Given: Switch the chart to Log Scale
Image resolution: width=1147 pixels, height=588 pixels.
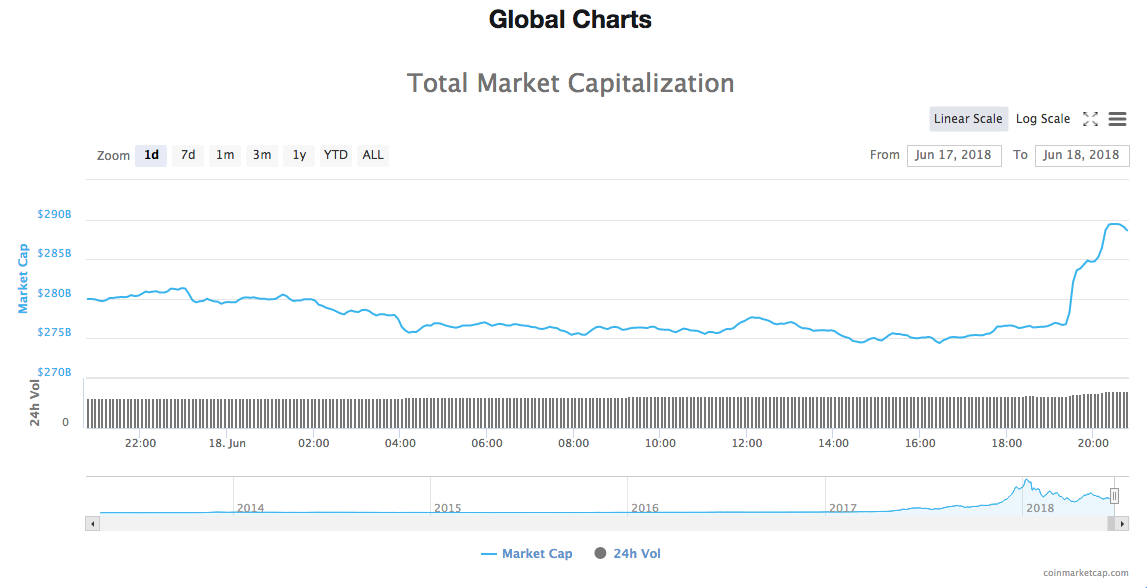Looking at the screenshot, I should (1043, 118).
